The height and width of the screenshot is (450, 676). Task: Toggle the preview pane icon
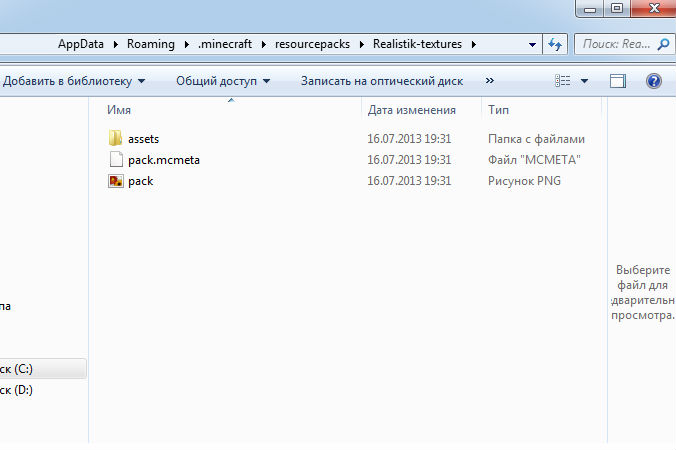point(617,81)
